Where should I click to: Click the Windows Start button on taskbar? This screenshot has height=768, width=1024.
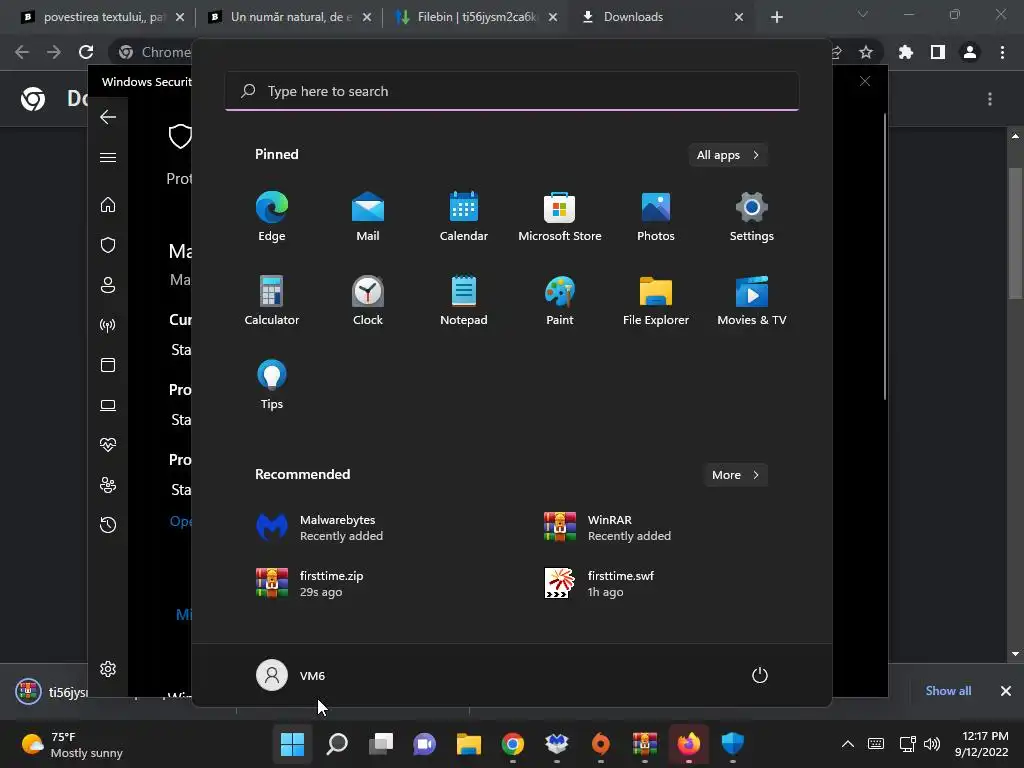pos(292,744)
